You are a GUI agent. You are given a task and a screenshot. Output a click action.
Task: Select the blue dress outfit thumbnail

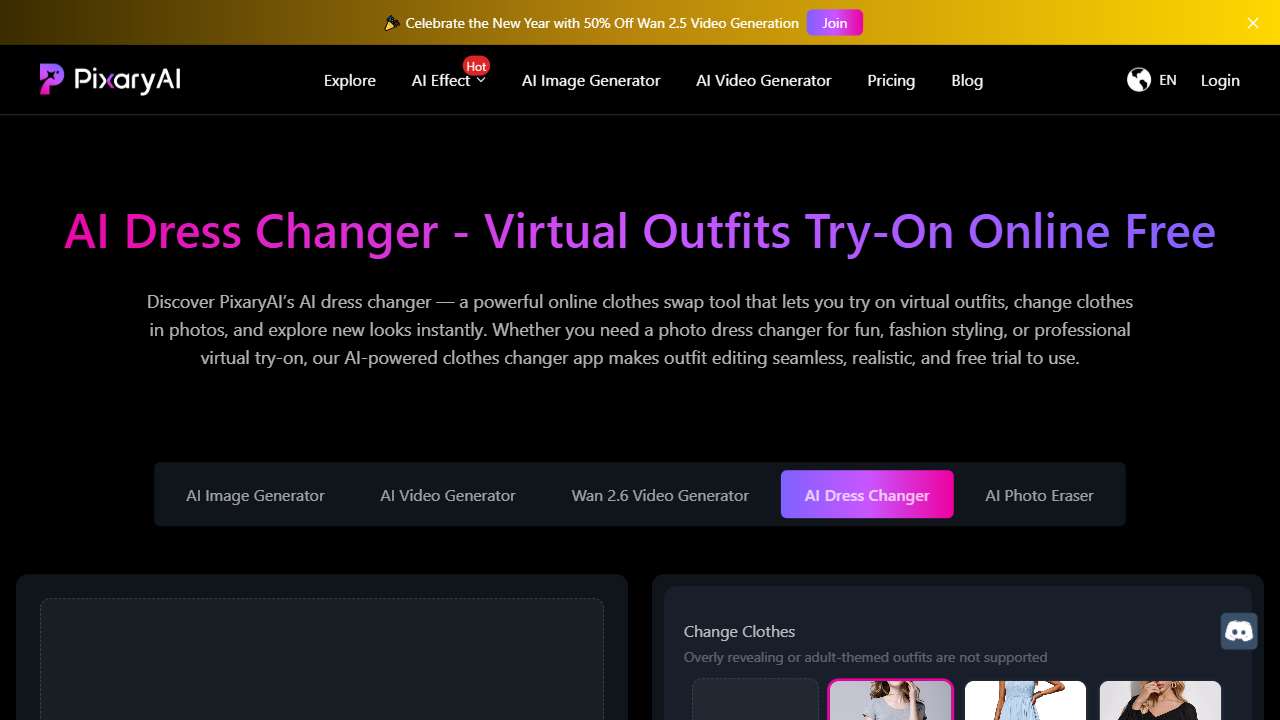coord(1025,700)
